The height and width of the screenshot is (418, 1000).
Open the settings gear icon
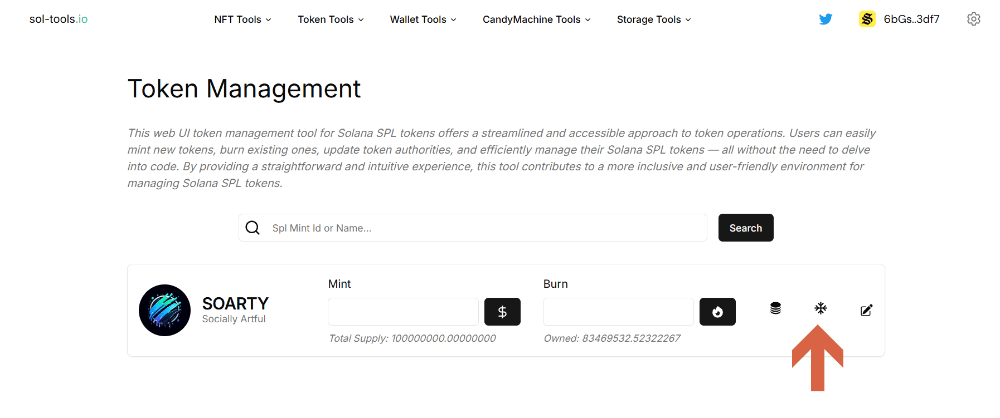click(974, 19)
